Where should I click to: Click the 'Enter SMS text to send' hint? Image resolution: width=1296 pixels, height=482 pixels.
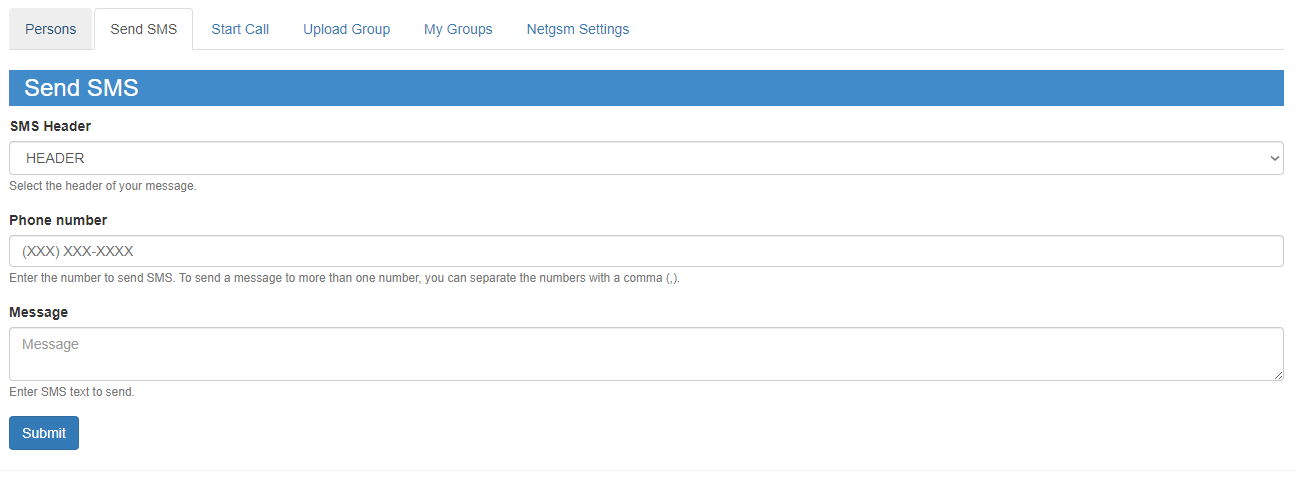click(72, 392)
